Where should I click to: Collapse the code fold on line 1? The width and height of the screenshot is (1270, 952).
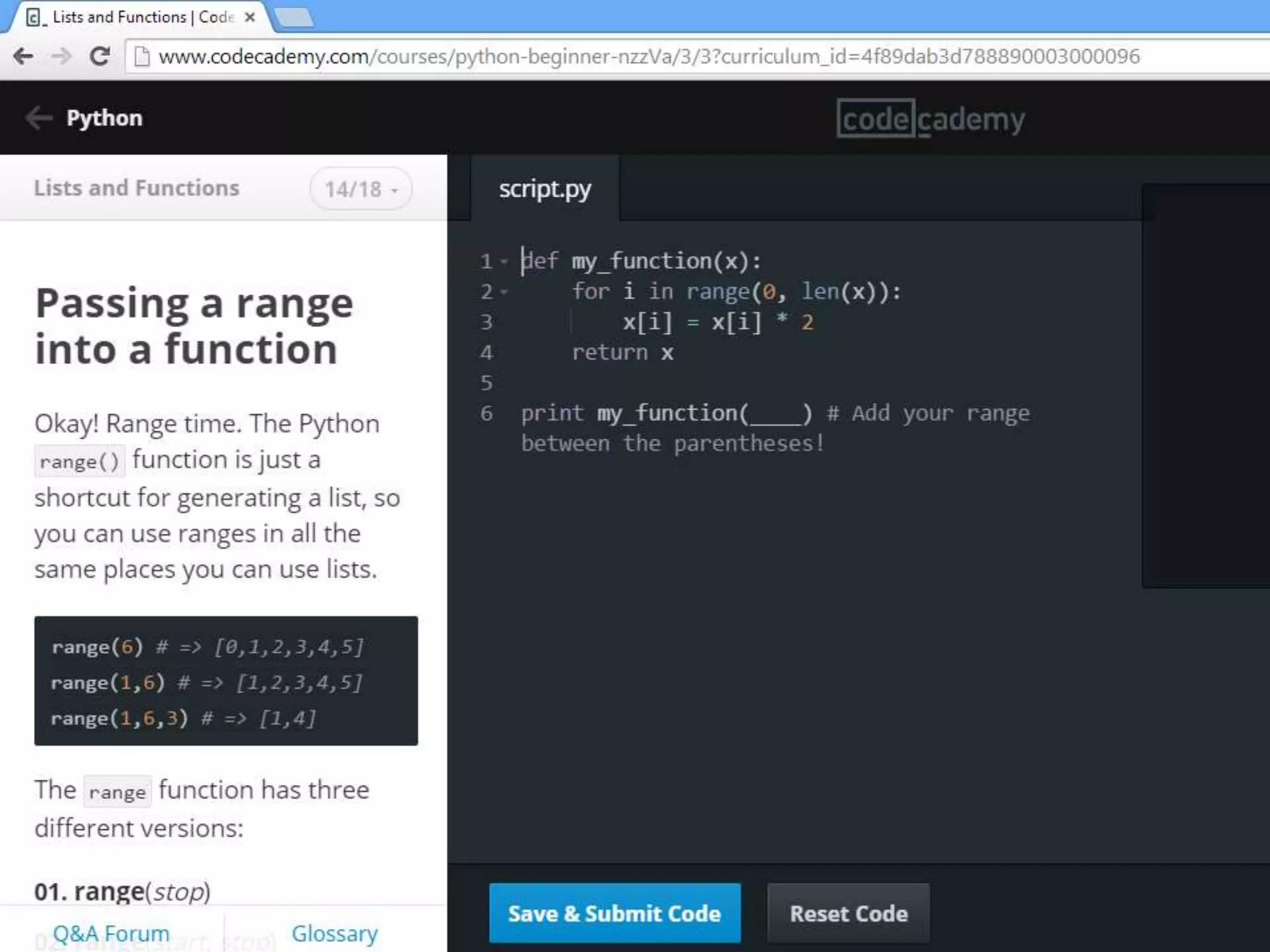[505, 262]
